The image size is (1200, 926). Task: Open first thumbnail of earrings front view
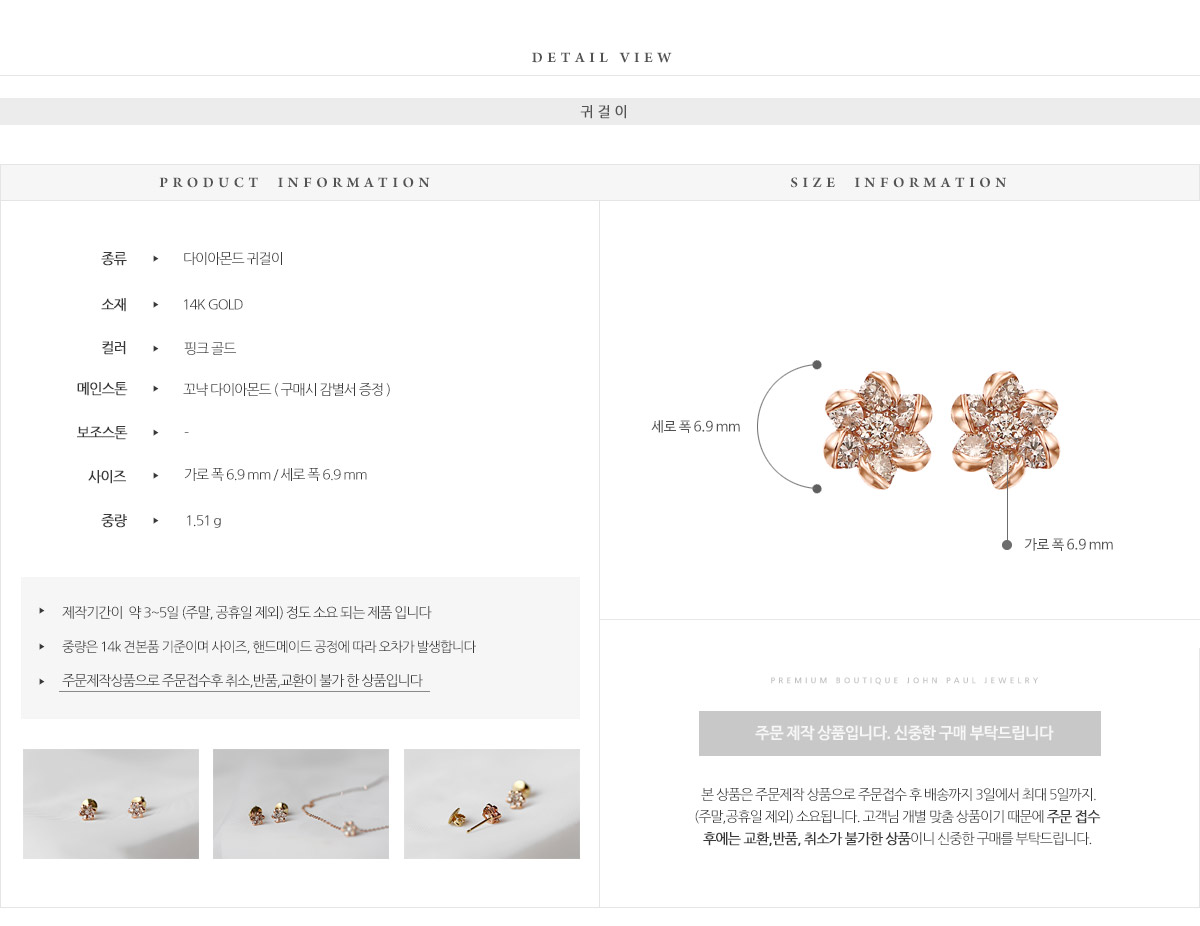click(111, 804)
